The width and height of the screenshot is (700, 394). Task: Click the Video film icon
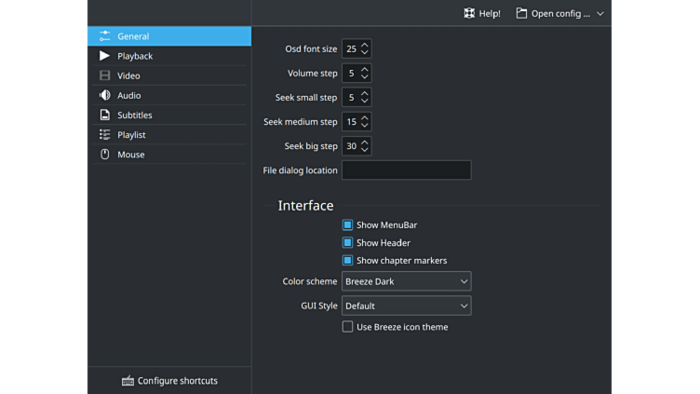tap(104, 75)
